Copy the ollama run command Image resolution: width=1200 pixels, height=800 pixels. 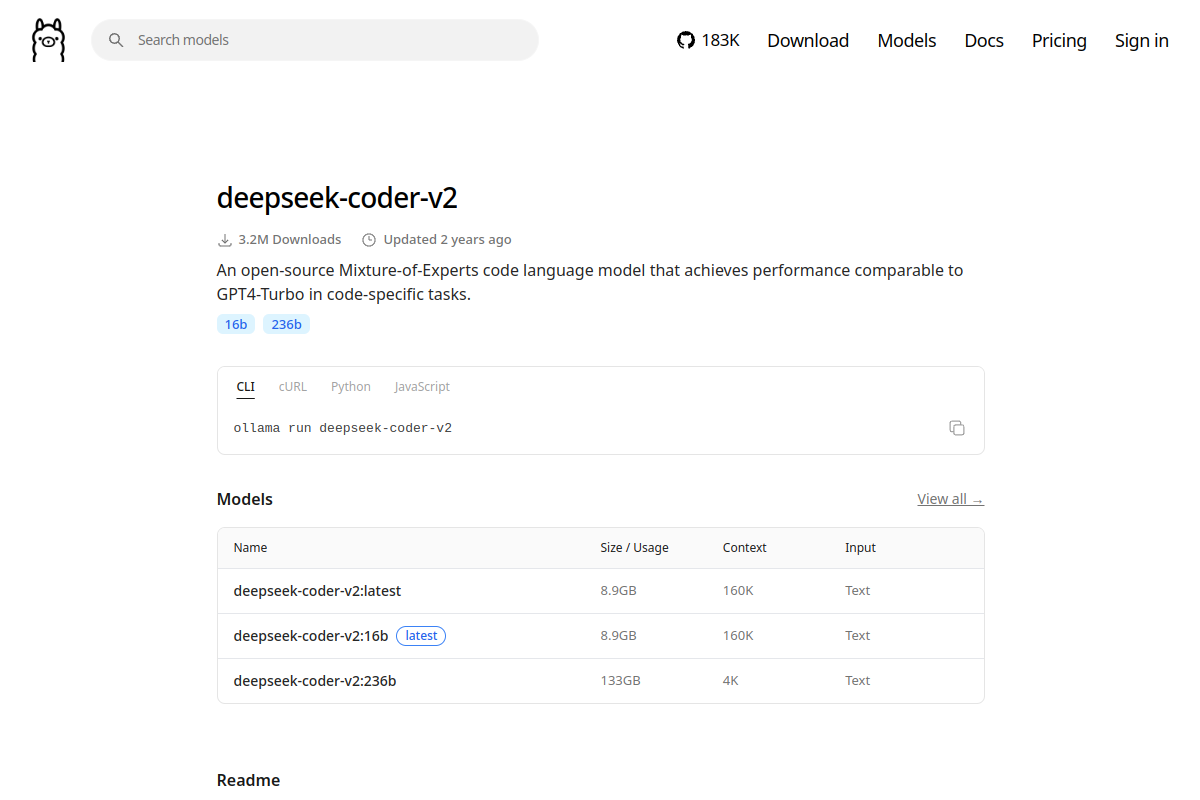957,428
